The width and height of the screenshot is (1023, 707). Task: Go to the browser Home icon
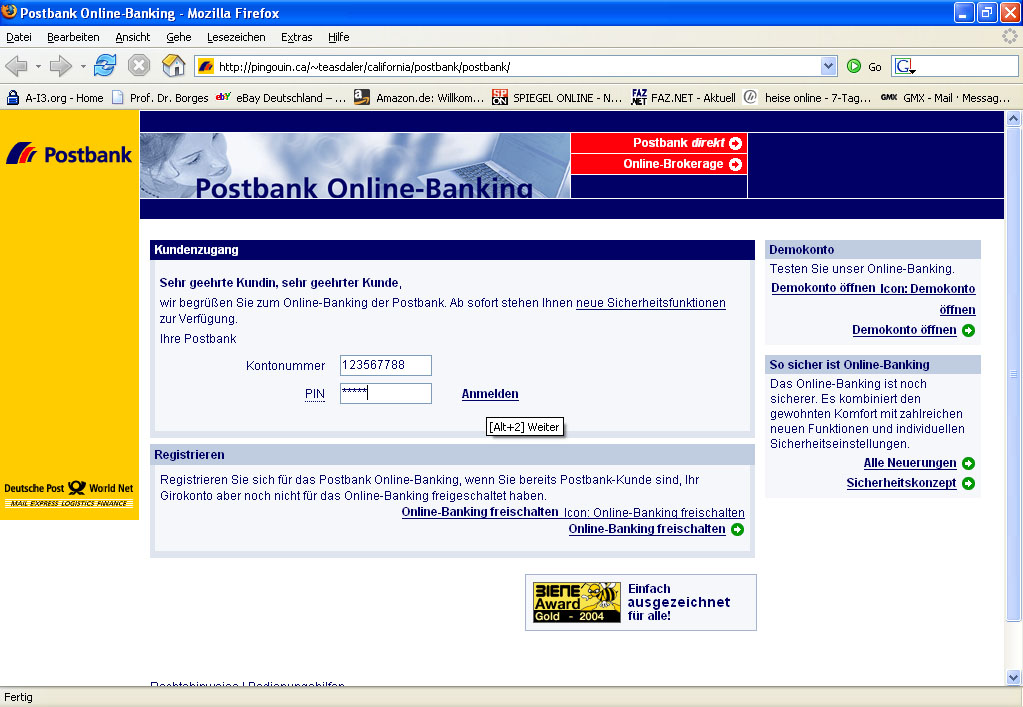[x=174, y=65]
